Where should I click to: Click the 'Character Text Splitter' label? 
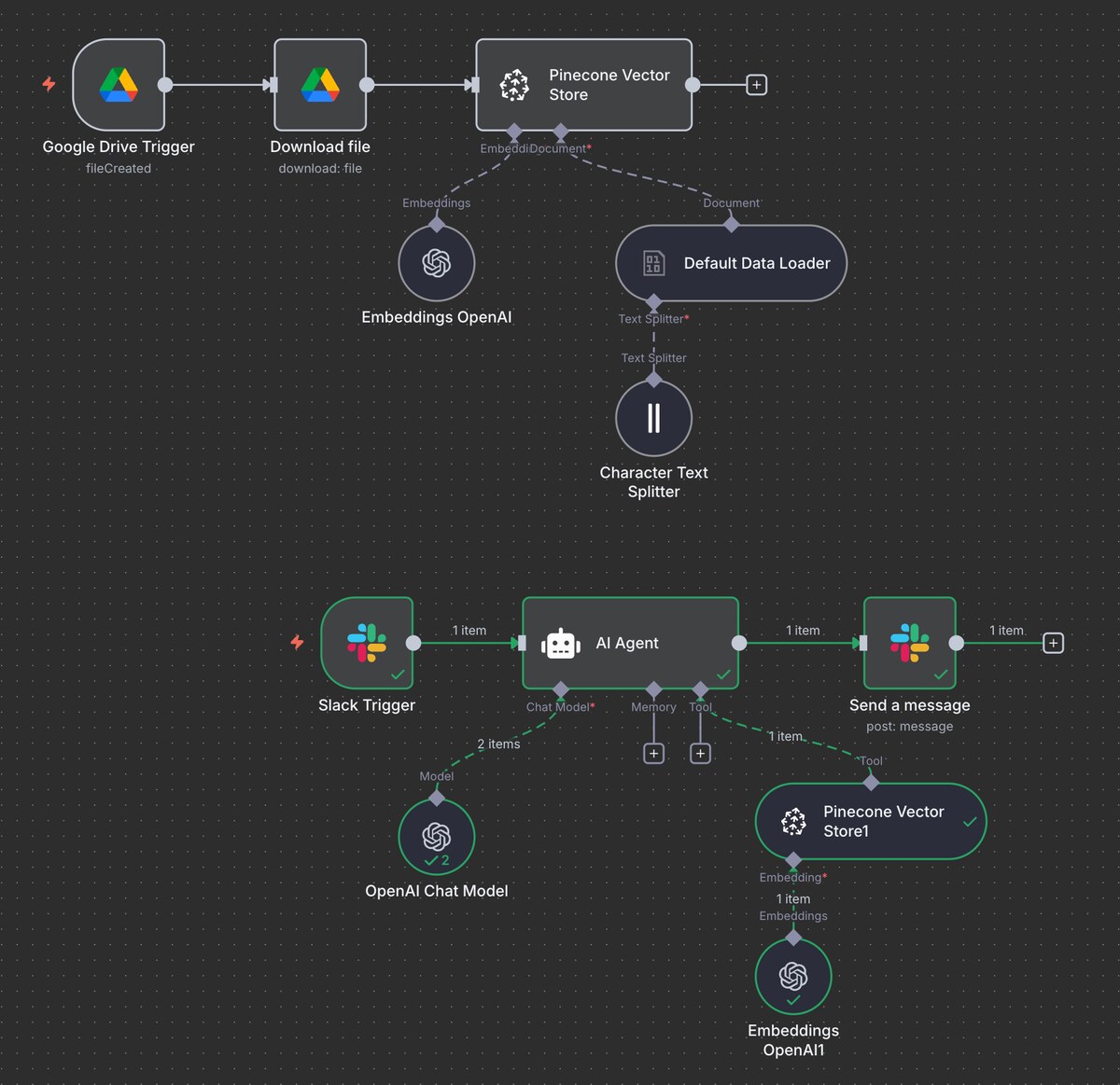click(653, 482)
